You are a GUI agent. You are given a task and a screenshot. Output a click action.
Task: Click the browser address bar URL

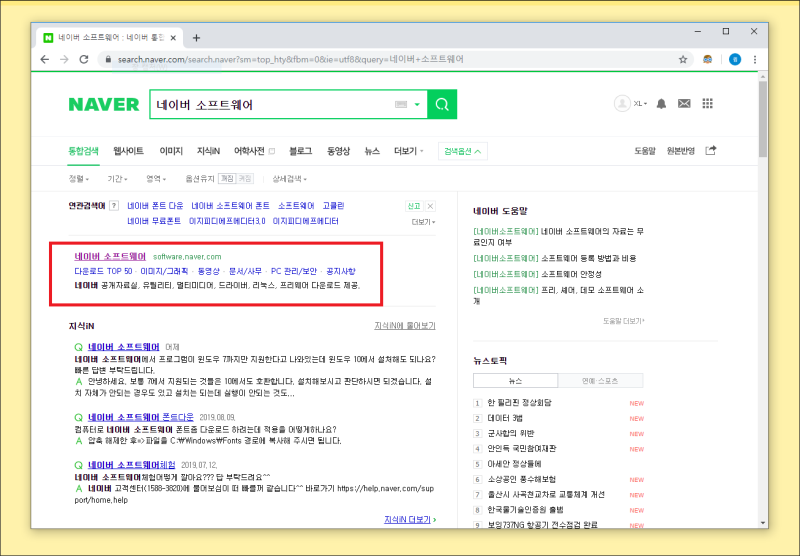tap(291, 60)
